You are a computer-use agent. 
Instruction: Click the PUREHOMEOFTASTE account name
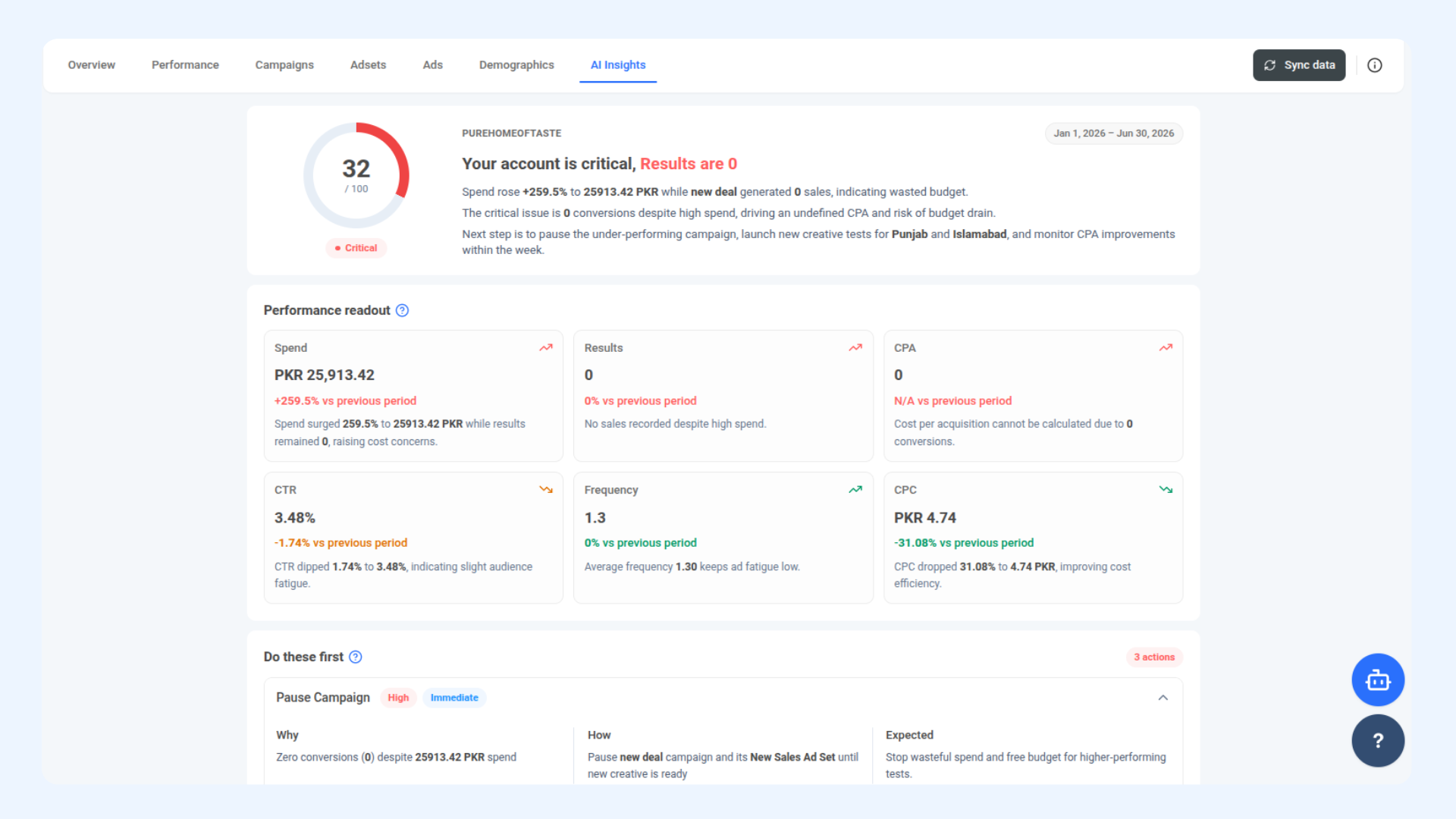512,133
